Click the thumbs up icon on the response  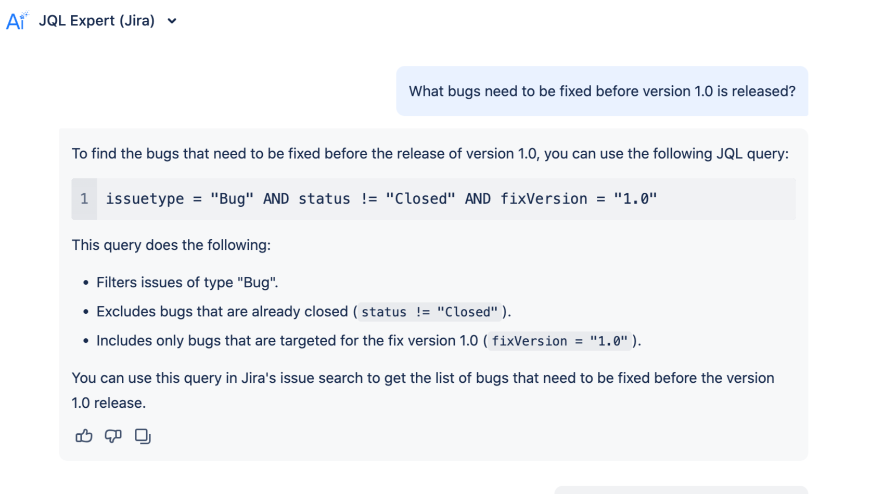[84, 436]
